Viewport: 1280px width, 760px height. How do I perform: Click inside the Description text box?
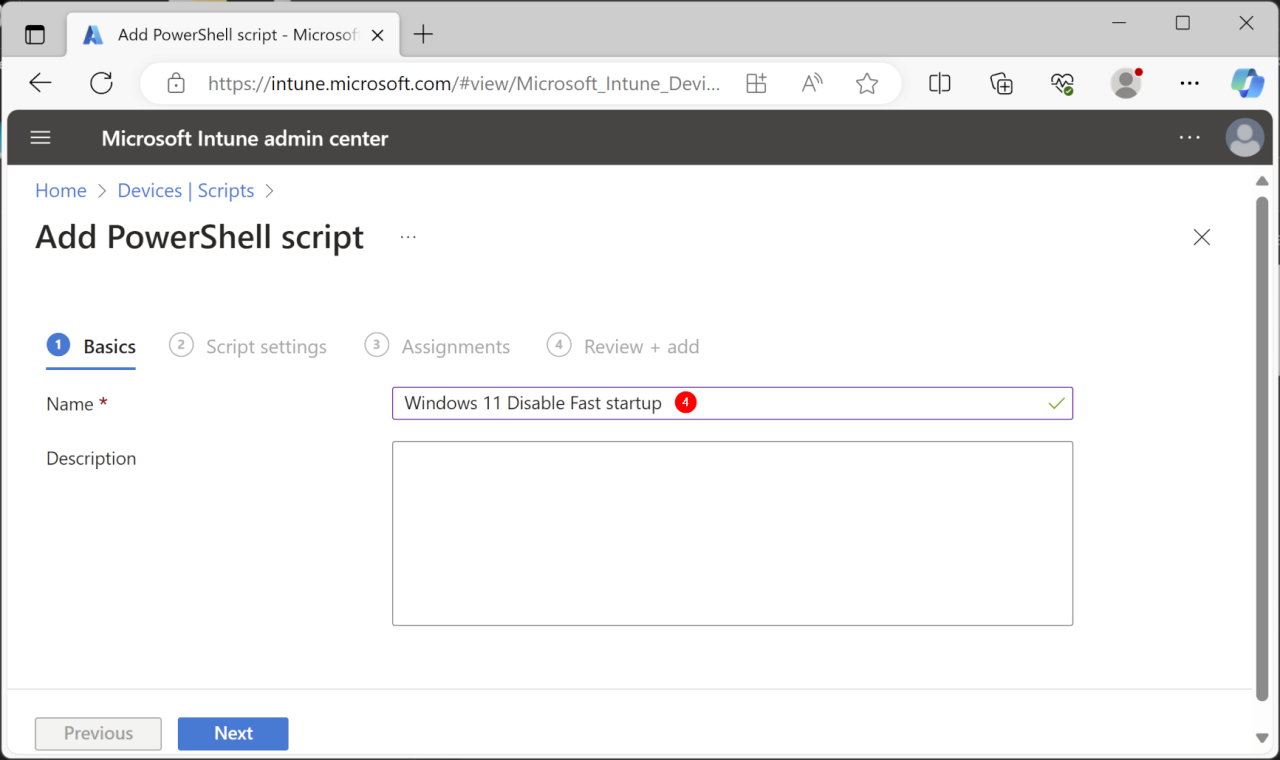click(x=732, y=533)
